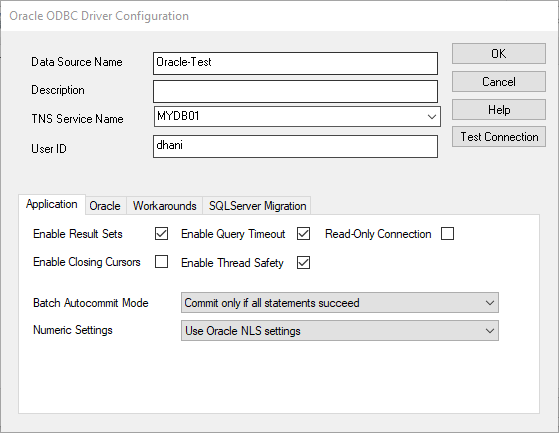Enable the Read-Only Connection checkbox

pos(447,234)
